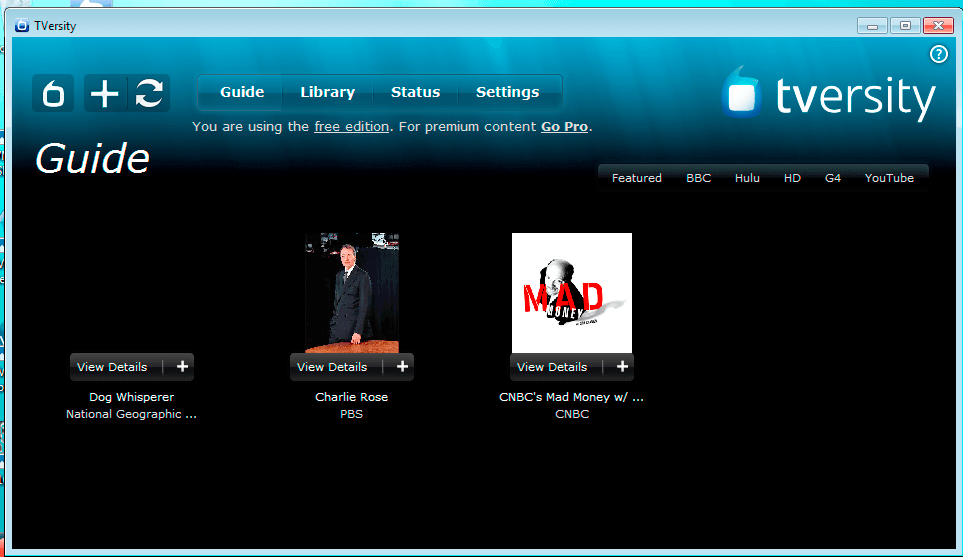Click the TVersity title bar icon

[x=22, y=25]
